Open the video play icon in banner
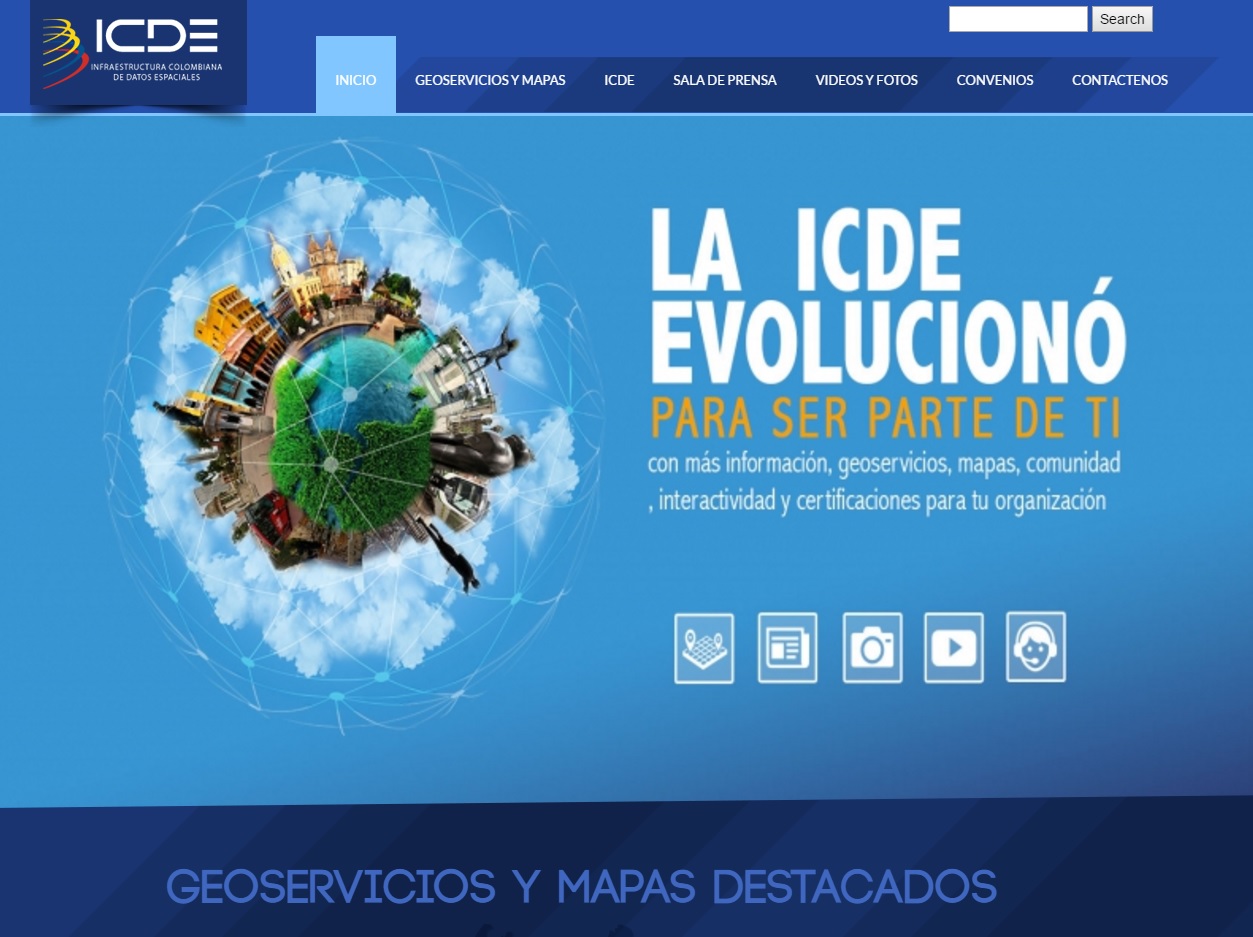This screenshot has width=1253, height=937. (x=954, y=648)
